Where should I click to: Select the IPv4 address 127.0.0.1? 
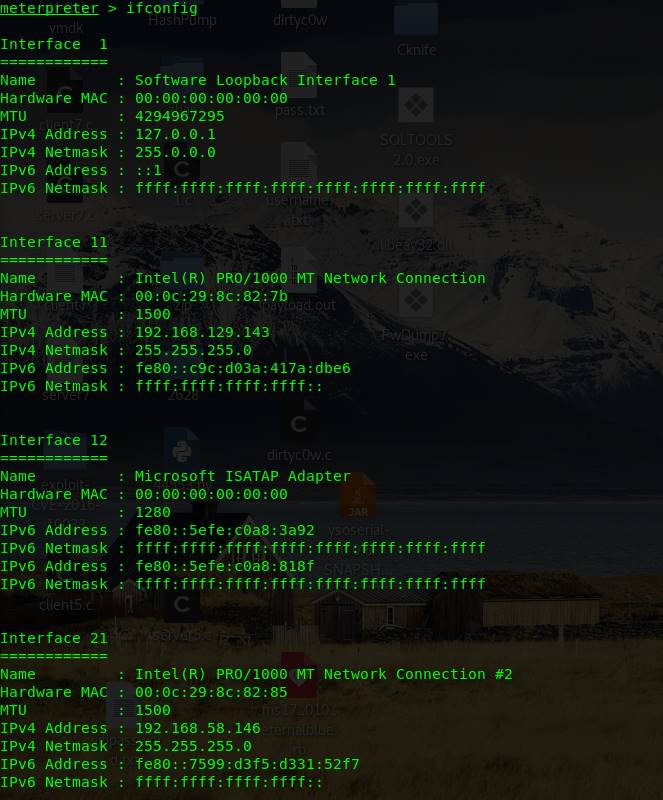(175, 134)
